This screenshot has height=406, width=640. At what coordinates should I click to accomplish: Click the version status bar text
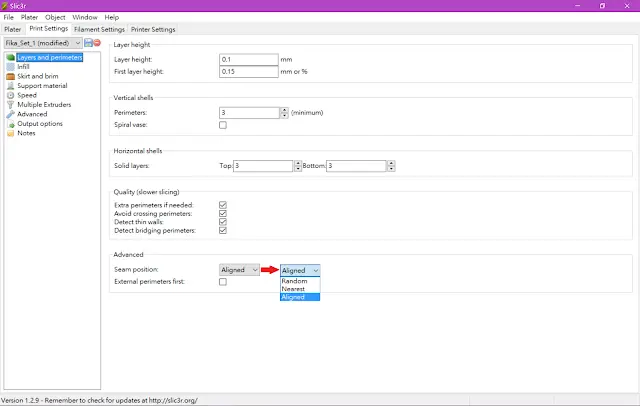tap(100, 400)
